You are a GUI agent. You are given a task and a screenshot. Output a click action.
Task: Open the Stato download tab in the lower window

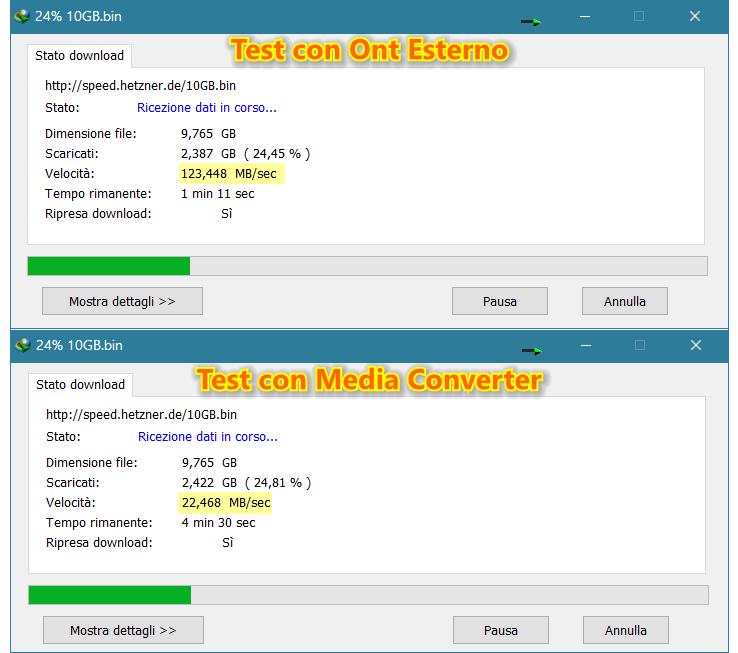pyautogui.click(x=80, y=385)
